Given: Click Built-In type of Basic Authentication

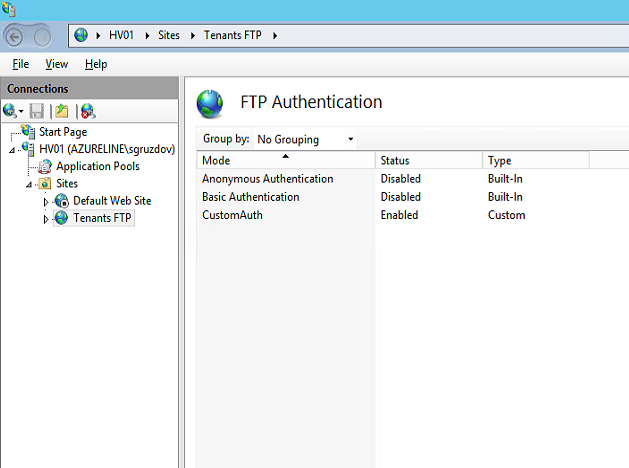Looking at the screenshot, I should coord(505,197).
